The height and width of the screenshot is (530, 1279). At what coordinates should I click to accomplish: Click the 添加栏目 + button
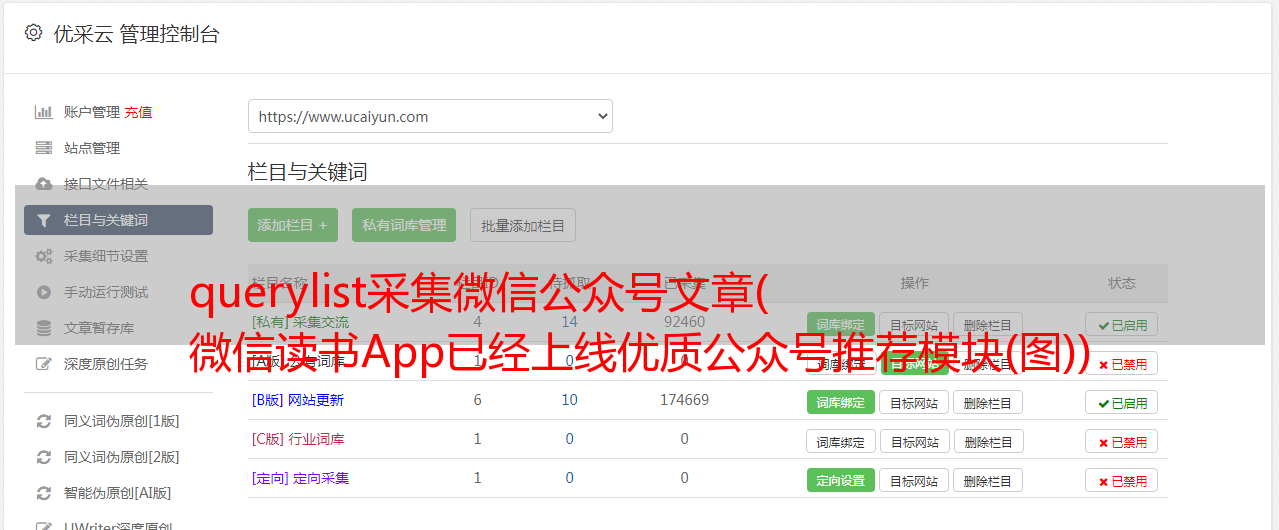(x=293, y=225)
